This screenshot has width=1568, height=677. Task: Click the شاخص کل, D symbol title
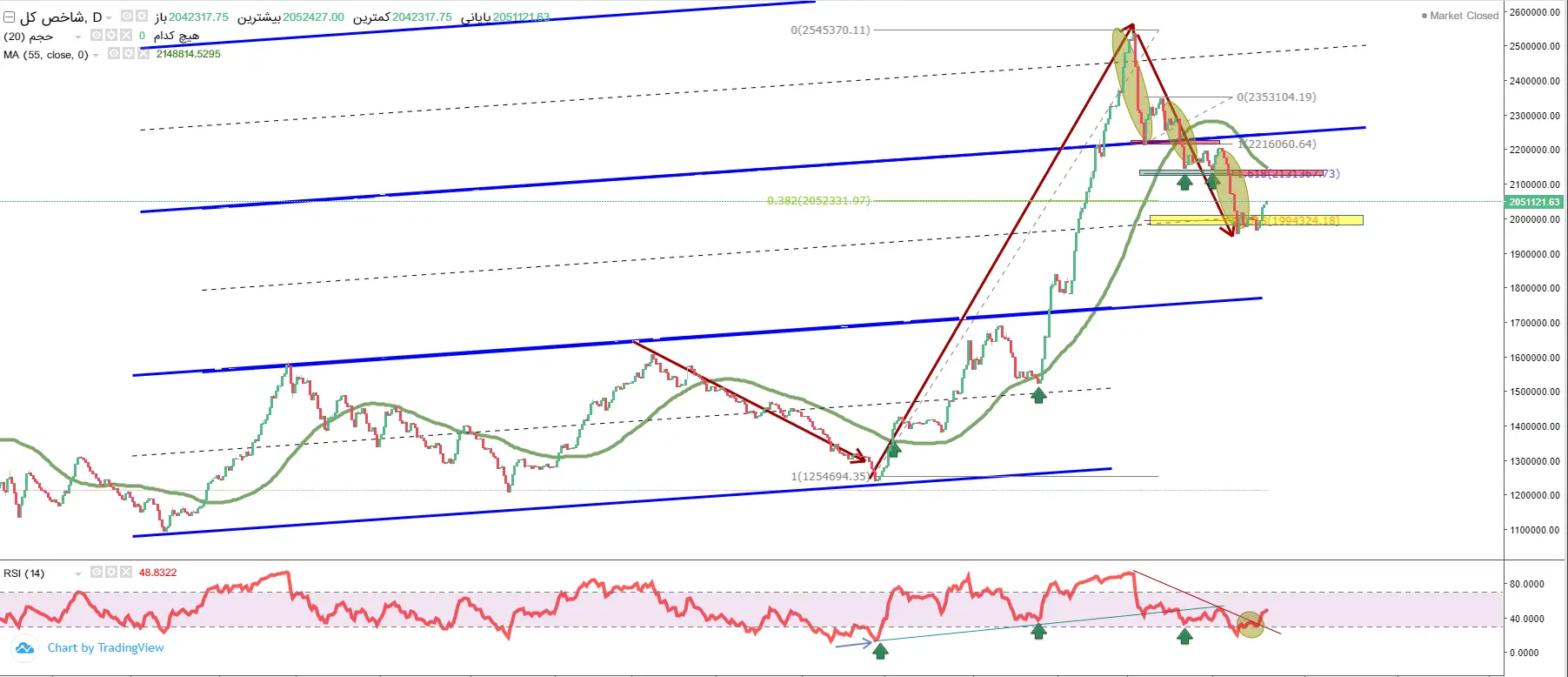[x=61, y=17]
